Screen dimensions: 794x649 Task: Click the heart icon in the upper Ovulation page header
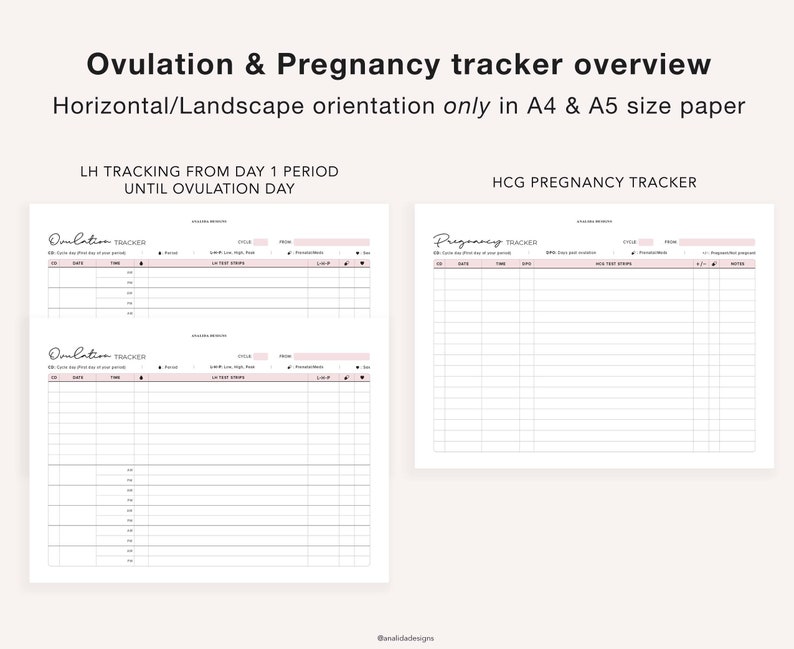[362, 263]
